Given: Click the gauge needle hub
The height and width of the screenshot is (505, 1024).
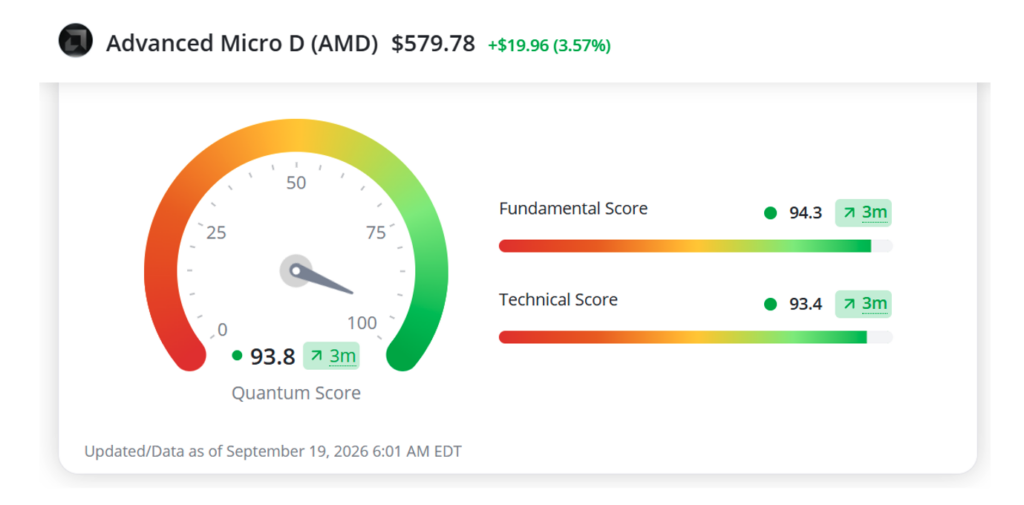Looking at the screenshot, I should pos(296,270).
